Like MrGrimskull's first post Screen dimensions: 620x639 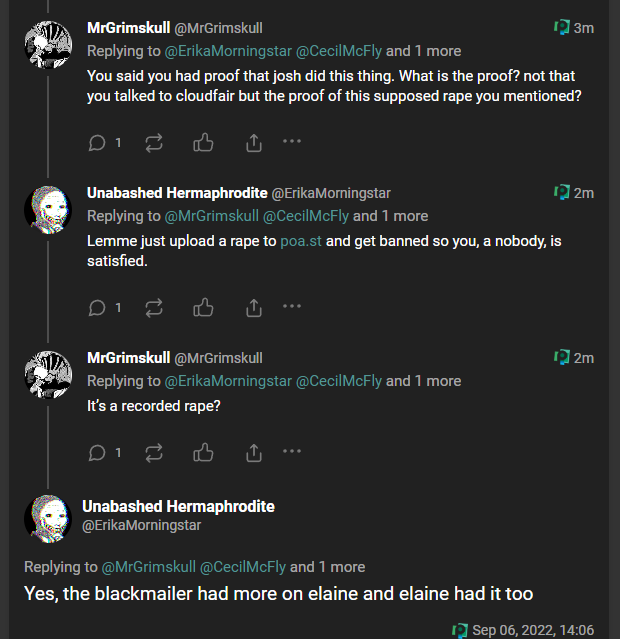(204, 143)
